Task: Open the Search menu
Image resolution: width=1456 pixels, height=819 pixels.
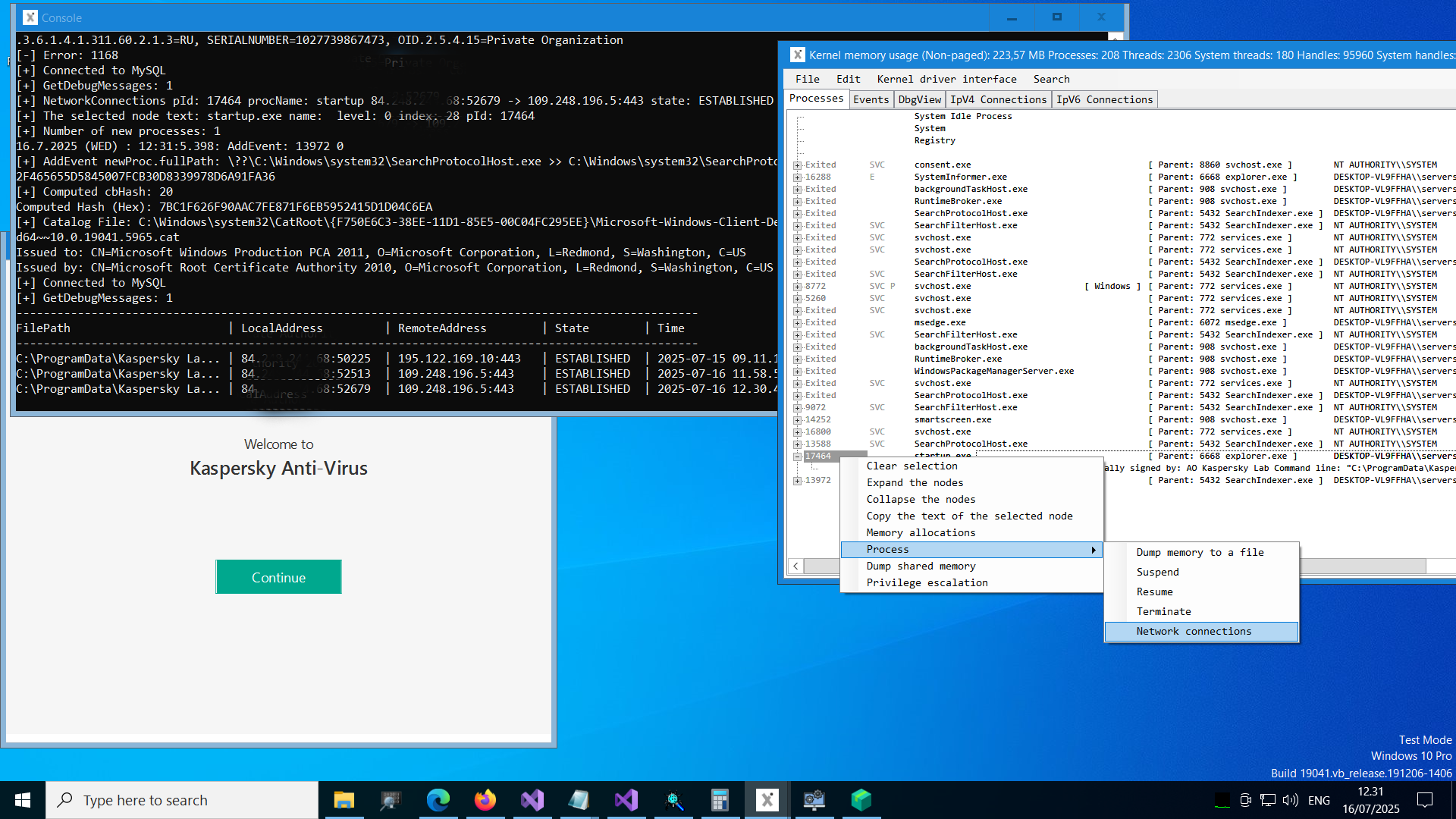Action: [1051, 79]
